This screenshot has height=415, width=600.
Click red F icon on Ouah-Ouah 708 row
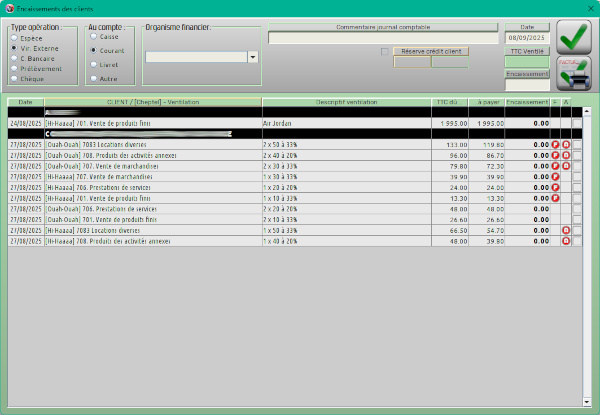click(x=556, y=156)
